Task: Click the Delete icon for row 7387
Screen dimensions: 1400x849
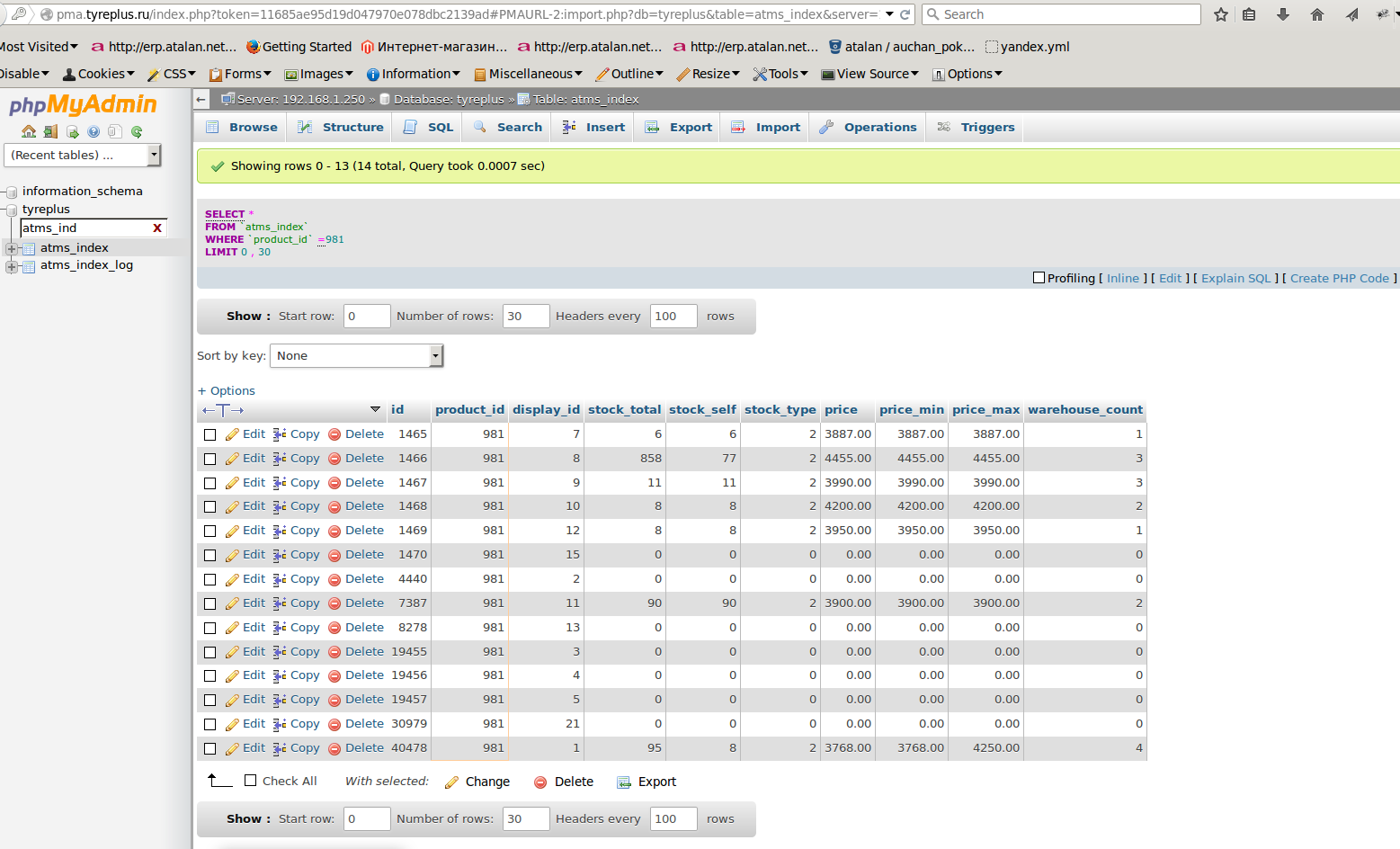Action: pyautogui.click(x=334, y=603)
